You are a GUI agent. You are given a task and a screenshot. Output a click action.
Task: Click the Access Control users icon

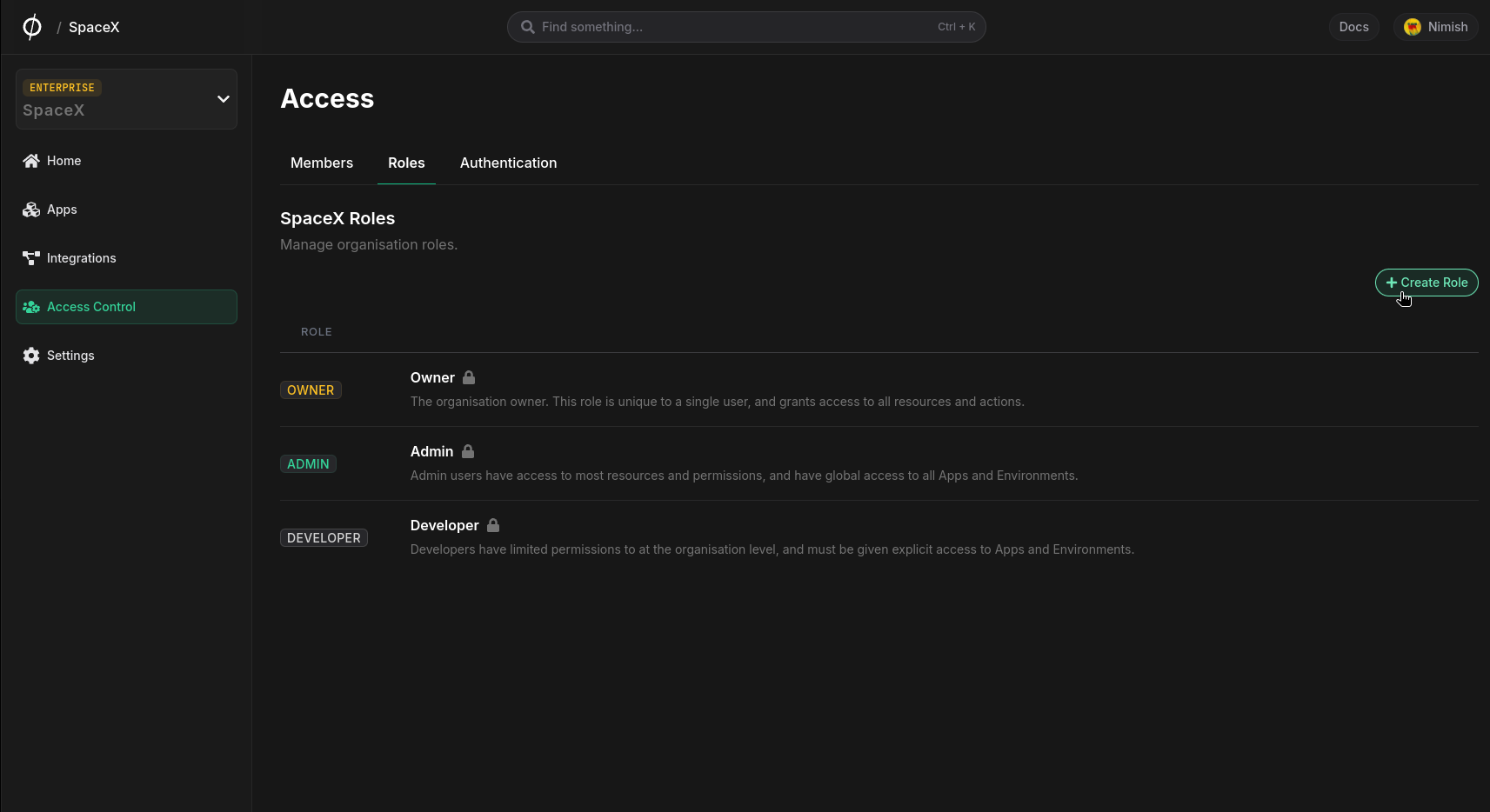[31, 307]
